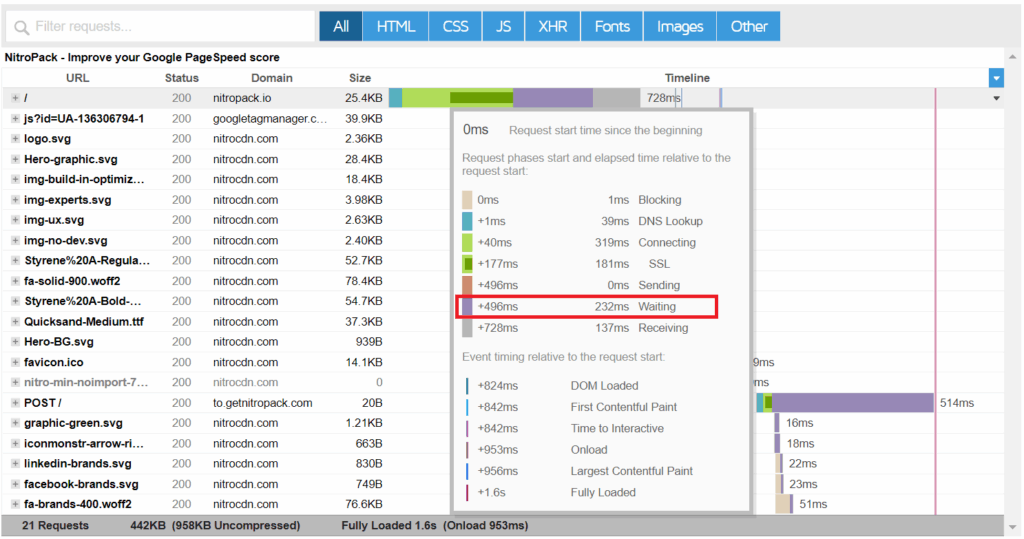Select the CSS filter tab
This screenshot has height=539, width=1024.
tap(455, 26)
